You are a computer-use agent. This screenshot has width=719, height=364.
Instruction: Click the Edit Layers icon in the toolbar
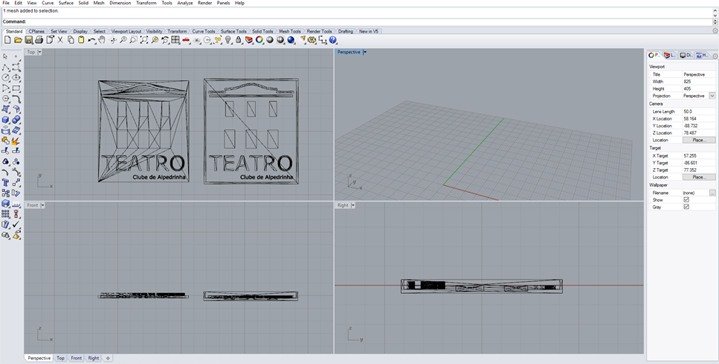(x=249, y=40)
